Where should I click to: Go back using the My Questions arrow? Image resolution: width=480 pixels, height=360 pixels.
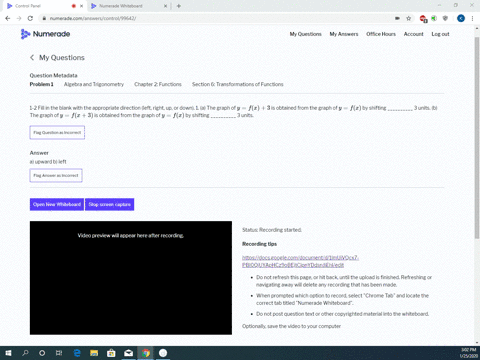click(x=32, y=58)
